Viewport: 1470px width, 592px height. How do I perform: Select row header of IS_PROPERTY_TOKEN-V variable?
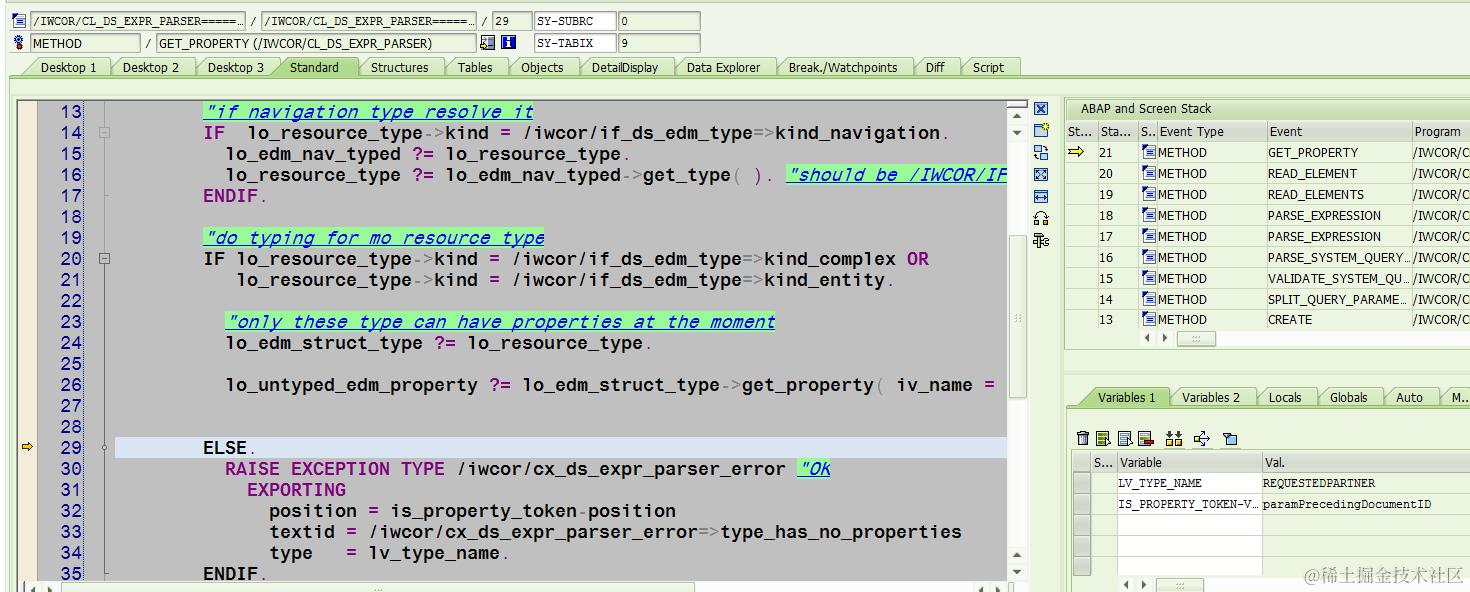pyautogui.click(x=1081, y=504)
